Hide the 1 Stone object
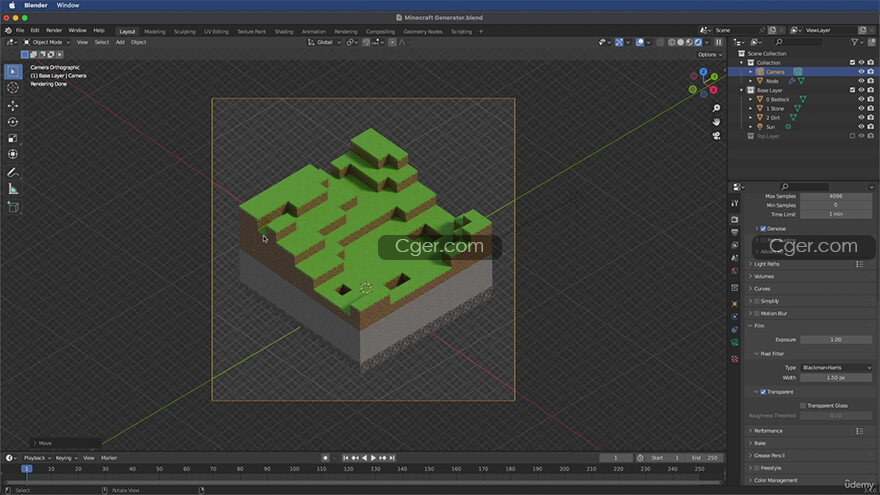Viewport: 880px width, 495px height. click(861, 108)
